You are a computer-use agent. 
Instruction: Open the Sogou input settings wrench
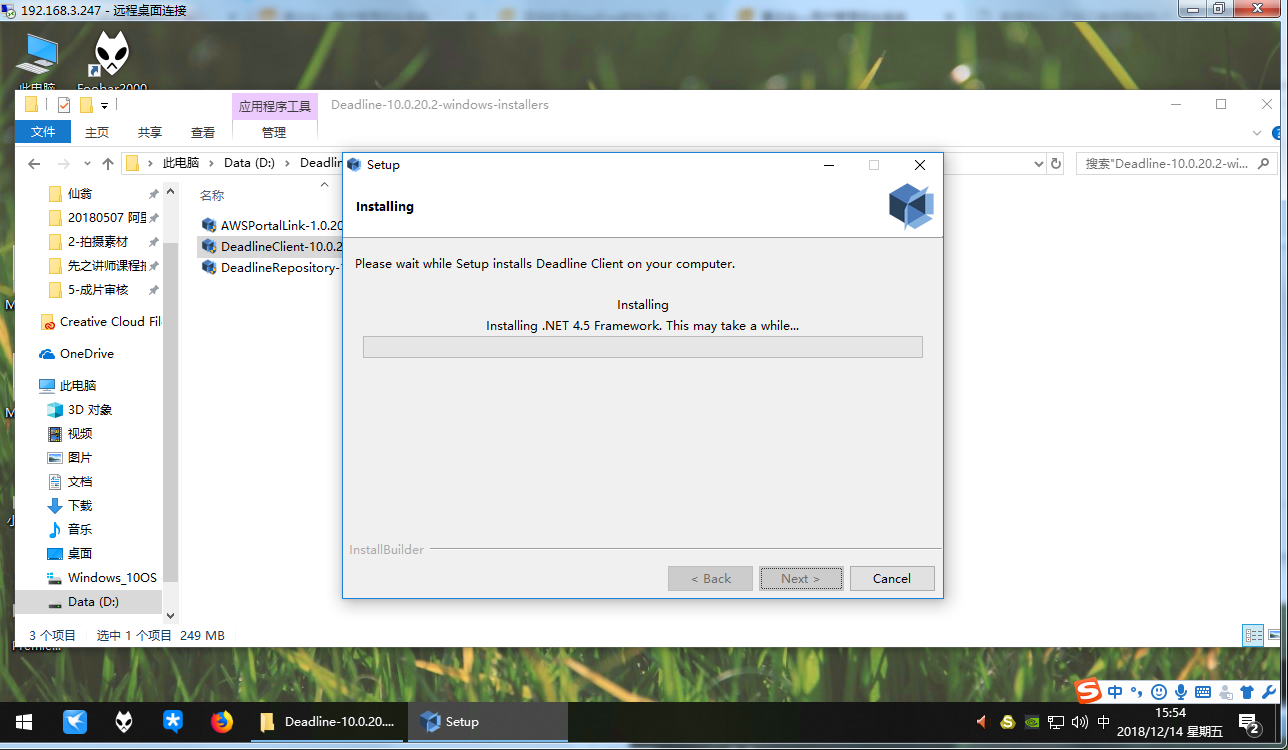[1268, 692]
